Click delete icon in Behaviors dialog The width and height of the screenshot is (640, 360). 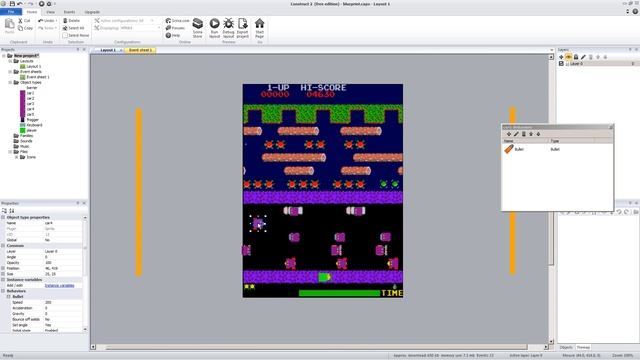pos(524,134)
